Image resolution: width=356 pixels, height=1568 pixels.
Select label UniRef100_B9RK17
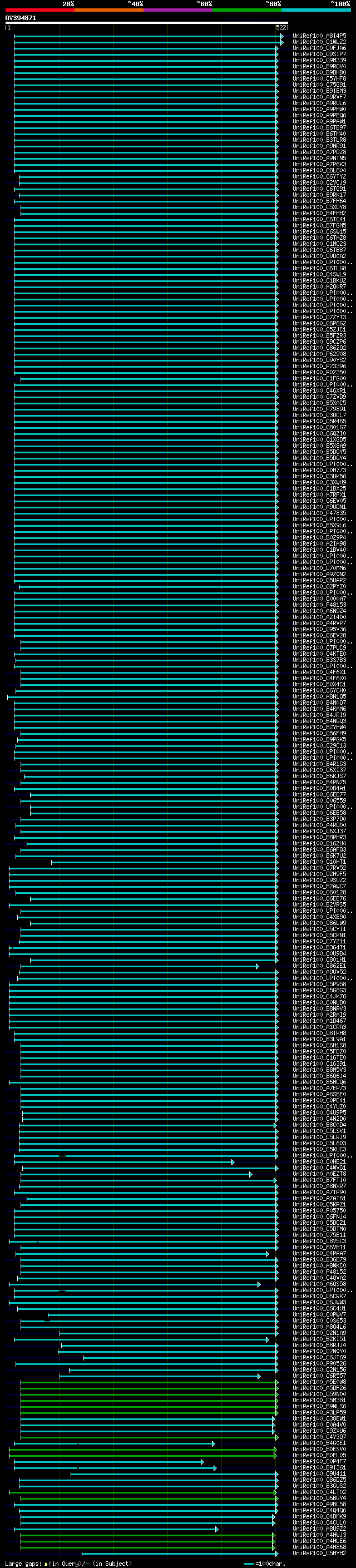[319, 195]
